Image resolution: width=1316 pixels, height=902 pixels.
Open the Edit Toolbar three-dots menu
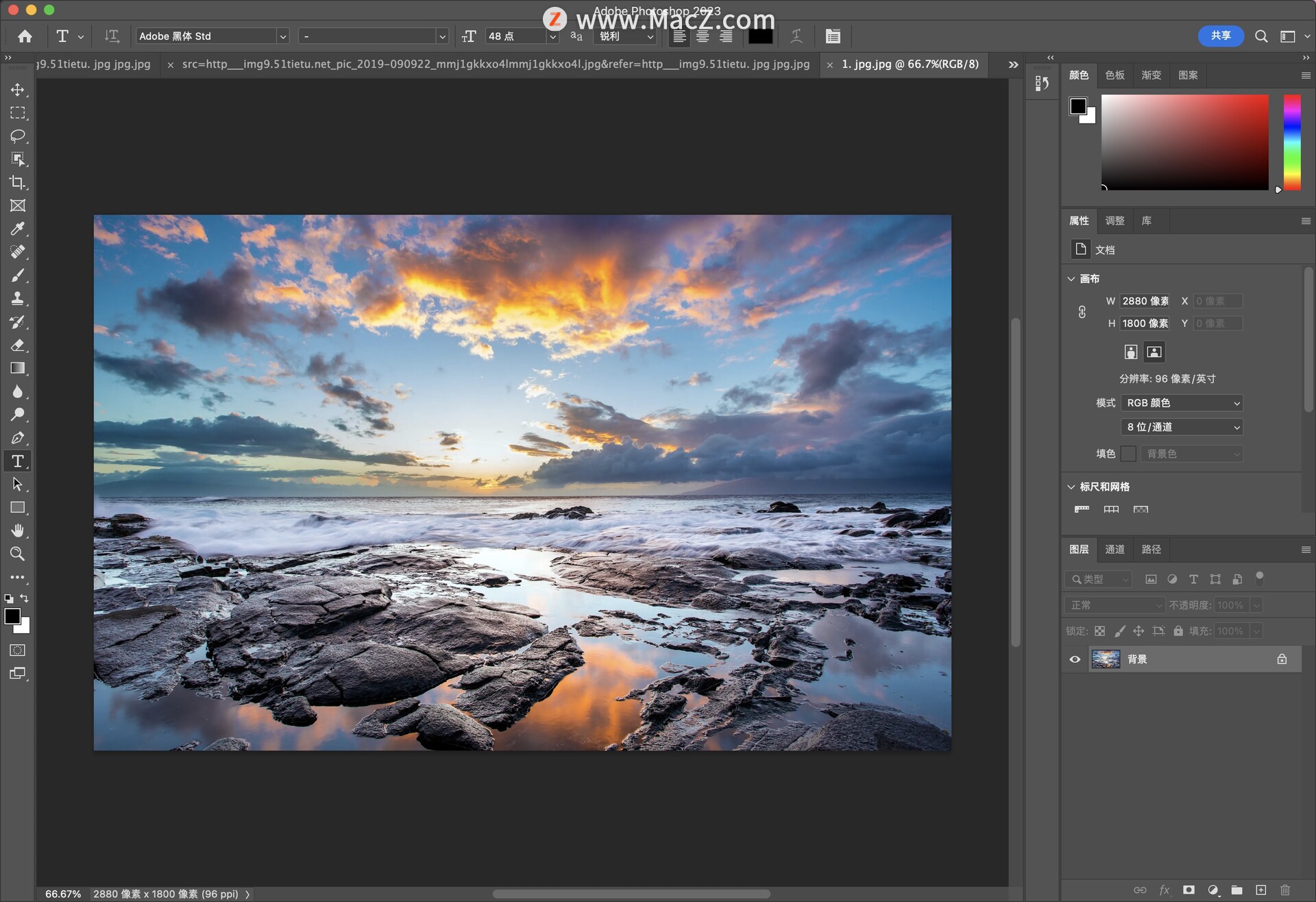[x=18, y=578]
